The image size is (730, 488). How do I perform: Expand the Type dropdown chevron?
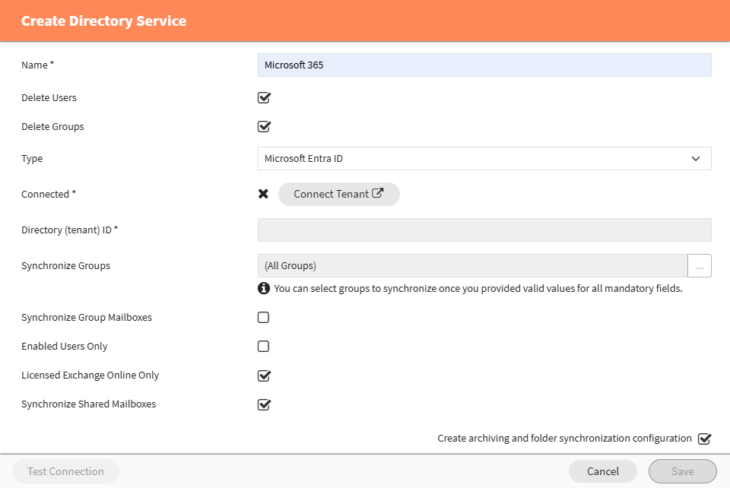[696, 159]
